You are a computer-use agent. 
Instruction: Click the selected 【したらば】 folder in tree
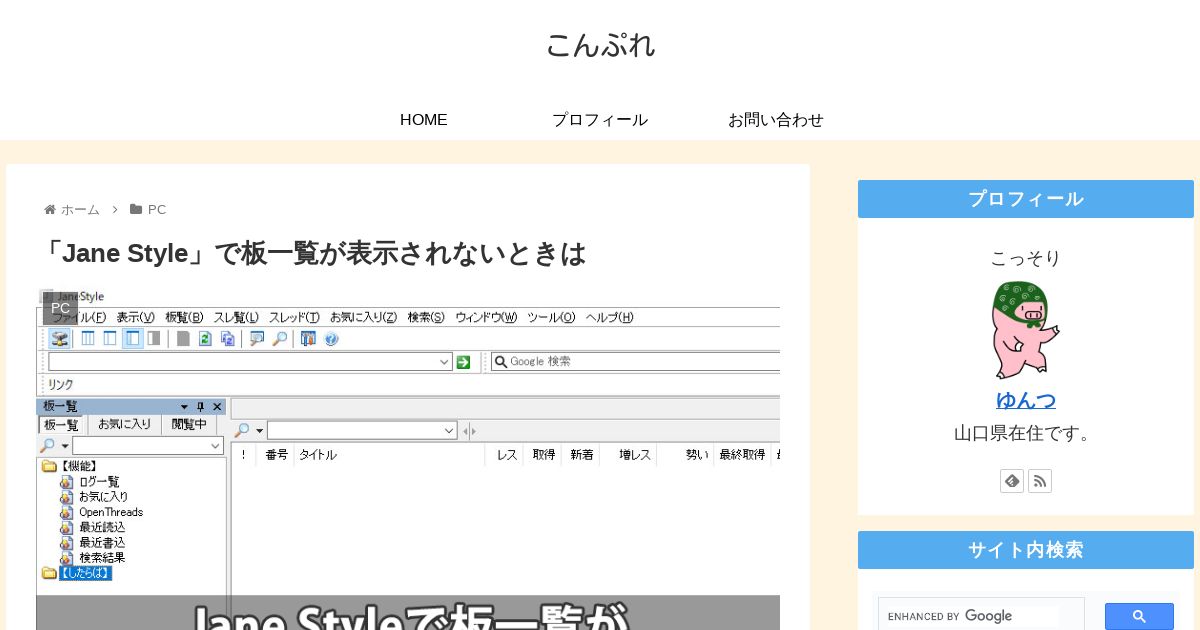85,573
